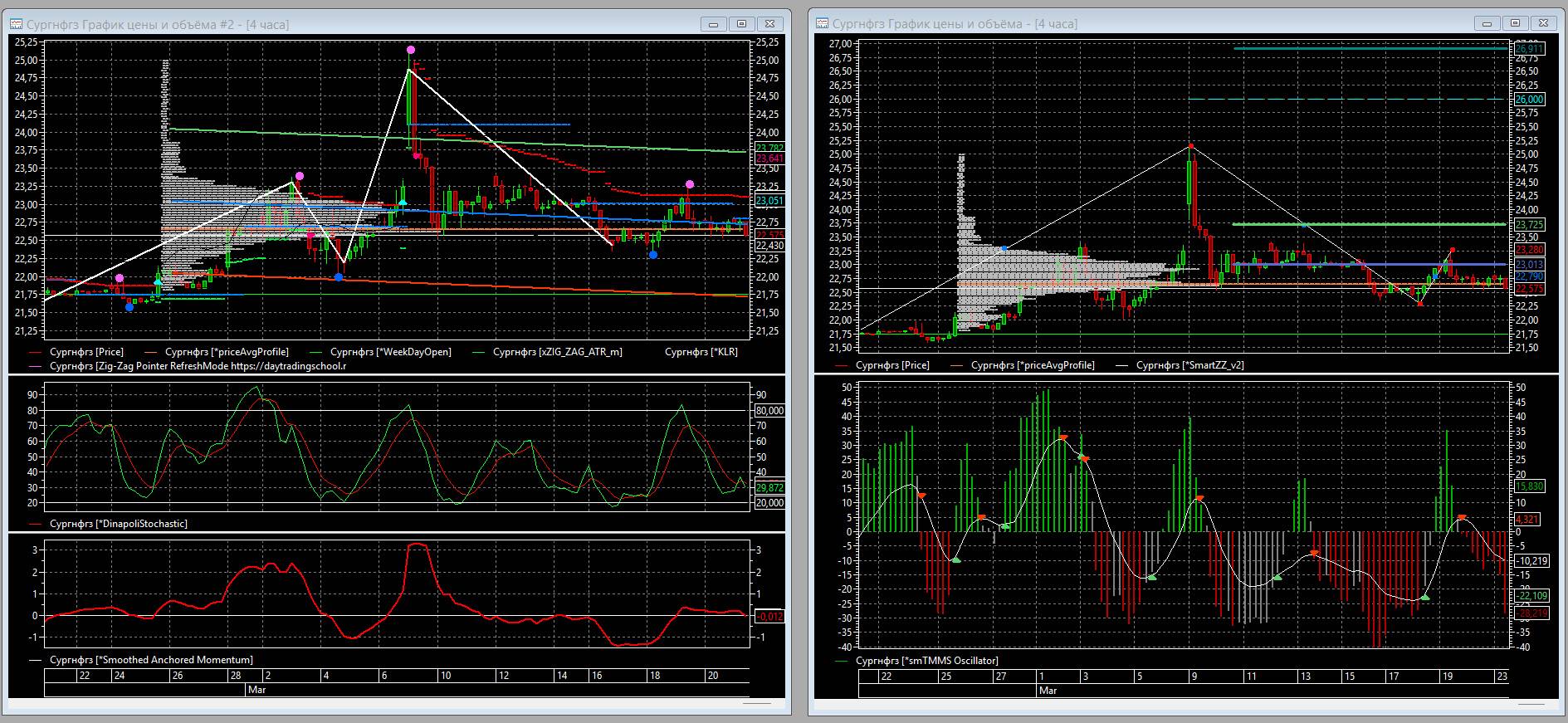Select the Smoothed Anchored Momentum legend label

coord(151,660)
